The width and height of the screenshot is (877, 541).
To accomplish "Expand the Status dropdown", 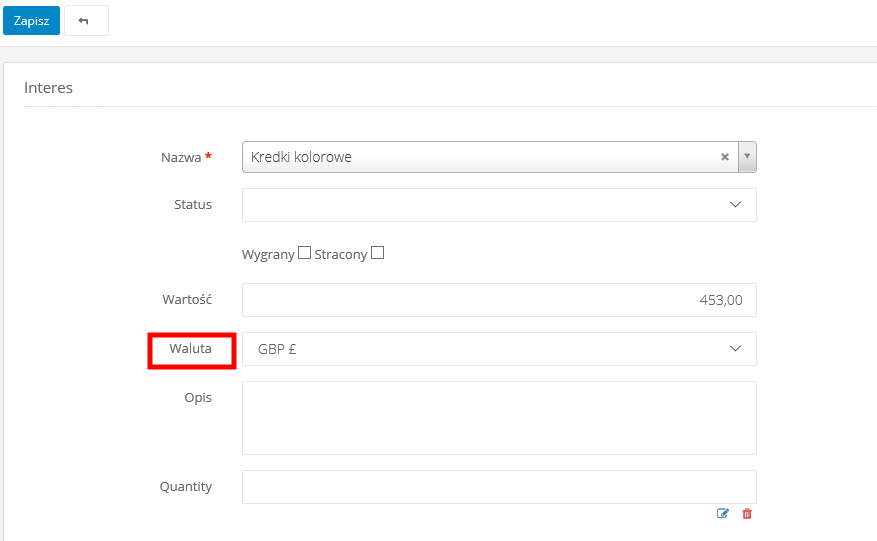I will point(735,205).
